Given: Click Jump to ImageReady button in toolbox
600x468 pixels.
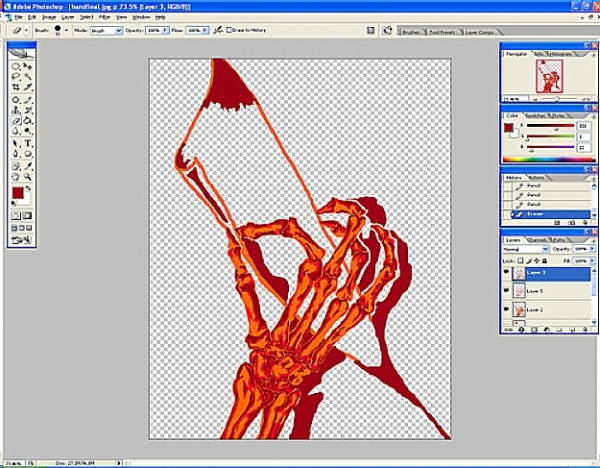Looking at the screenshot, I should 21,240.
